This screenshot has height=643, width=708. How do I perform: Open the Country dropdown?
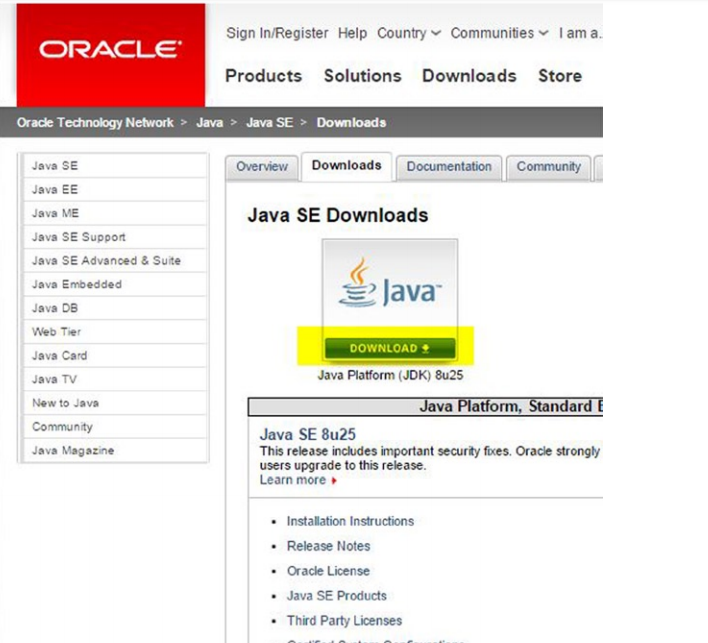point(409,33)
